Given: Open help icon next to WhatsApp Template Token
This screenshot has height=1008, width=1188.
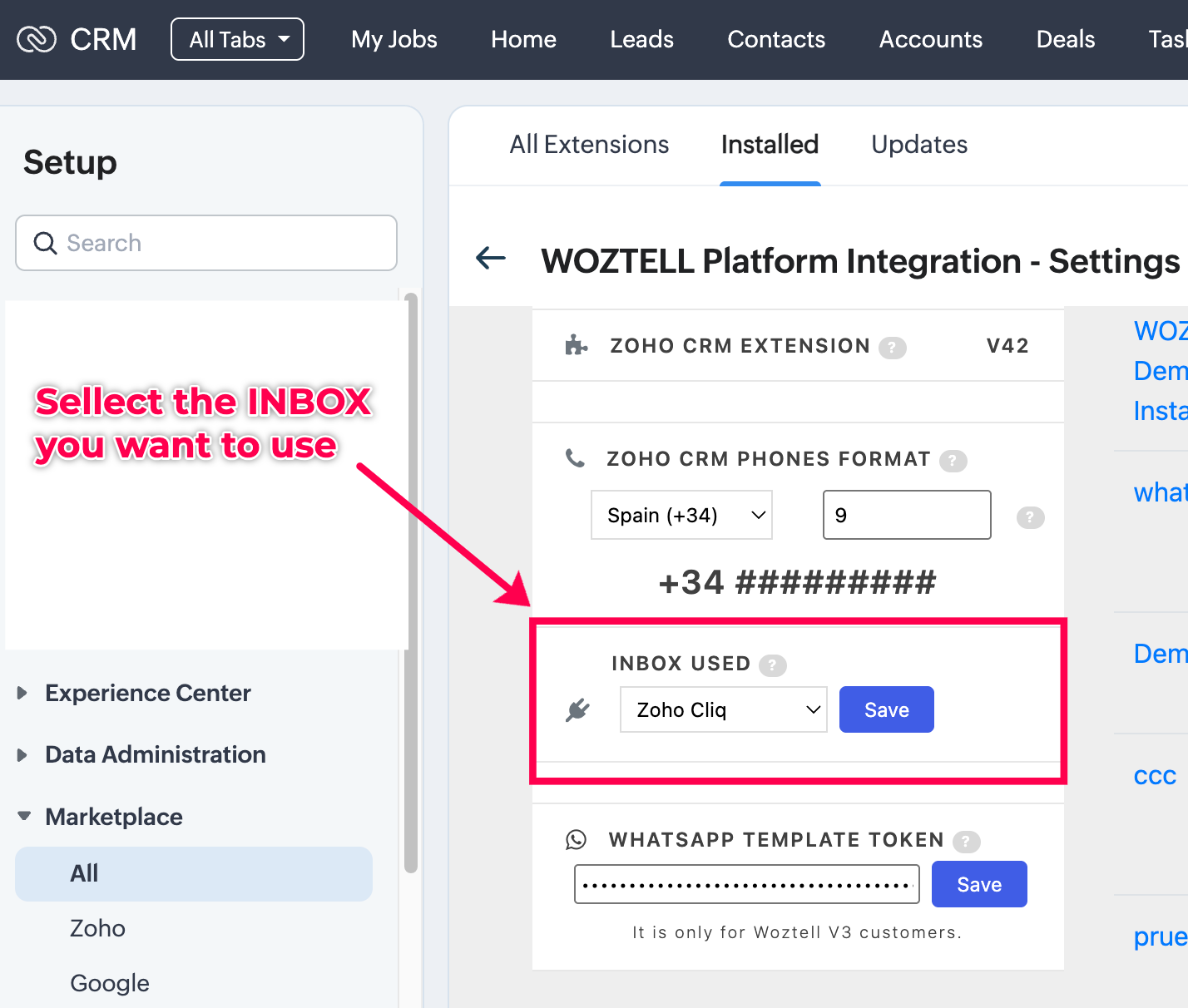Looking at the screenshot, I should [967, 842].
